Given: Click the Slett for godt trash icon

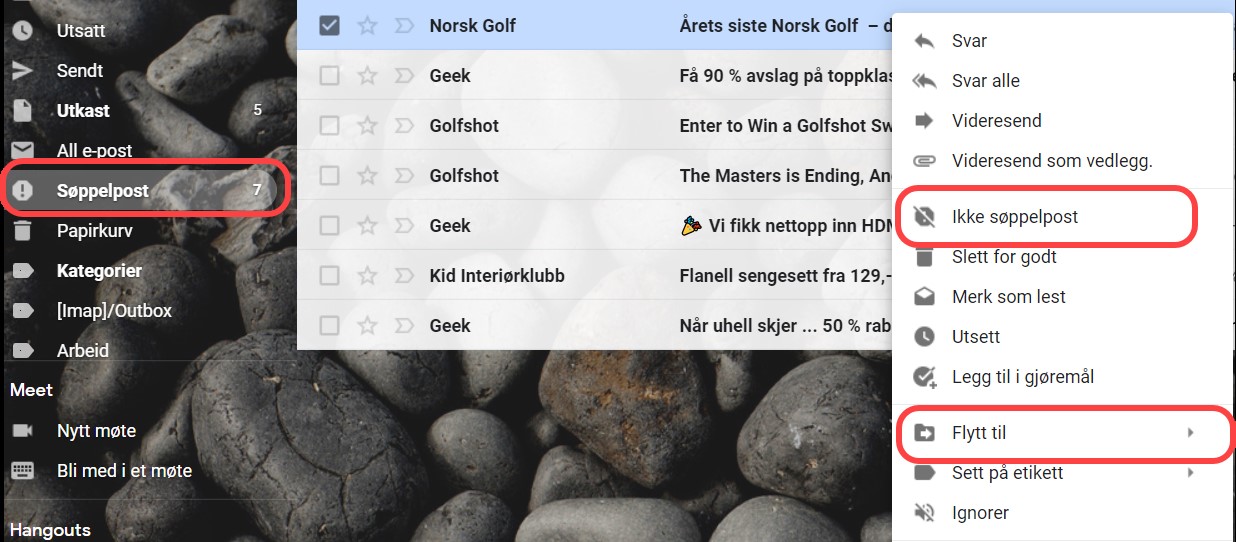Looking at the screenshot, I should [x=925, y=257].
